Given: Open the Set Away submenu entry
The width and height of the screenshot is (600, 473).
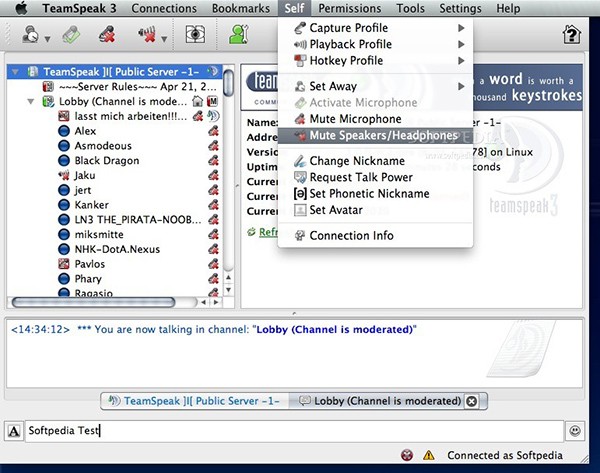Looking at the screenshot, I should pos(375,86).
